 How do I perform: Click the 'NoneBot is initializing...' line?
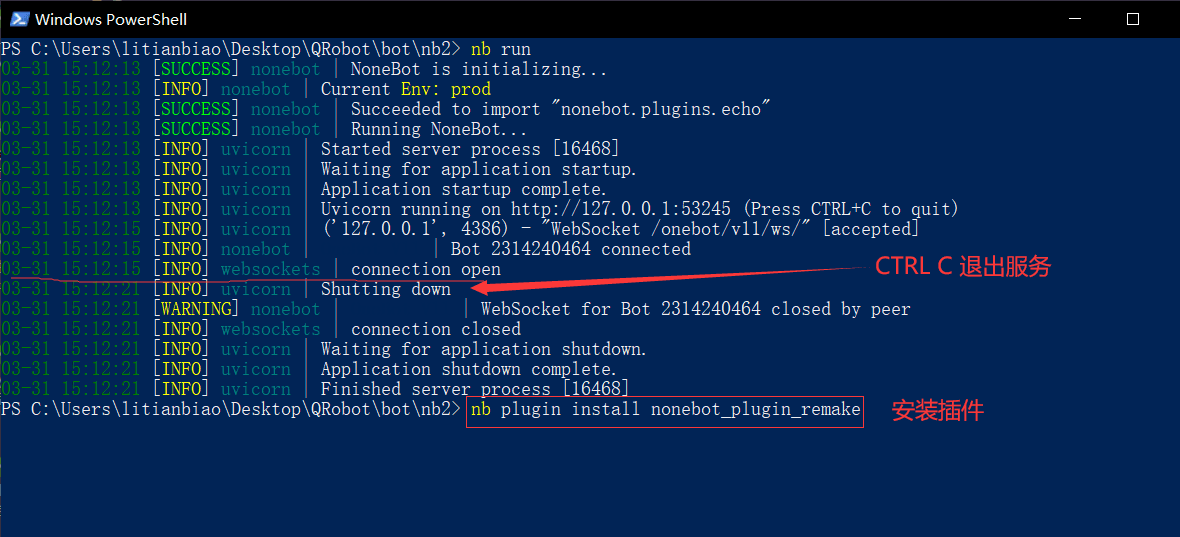tap(479, 70)
